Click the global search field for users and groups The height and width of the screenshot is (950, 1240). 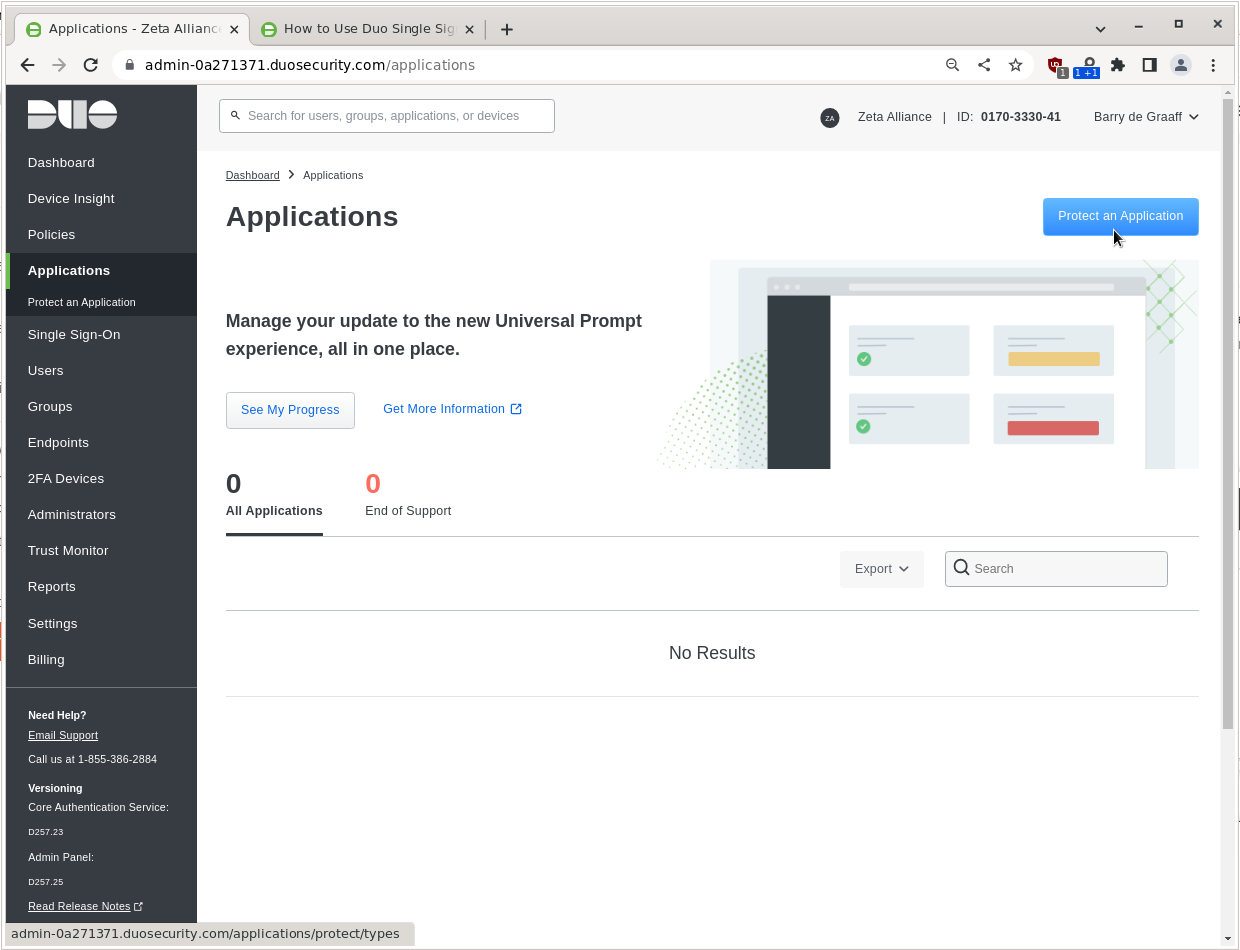tap(387, 116)
